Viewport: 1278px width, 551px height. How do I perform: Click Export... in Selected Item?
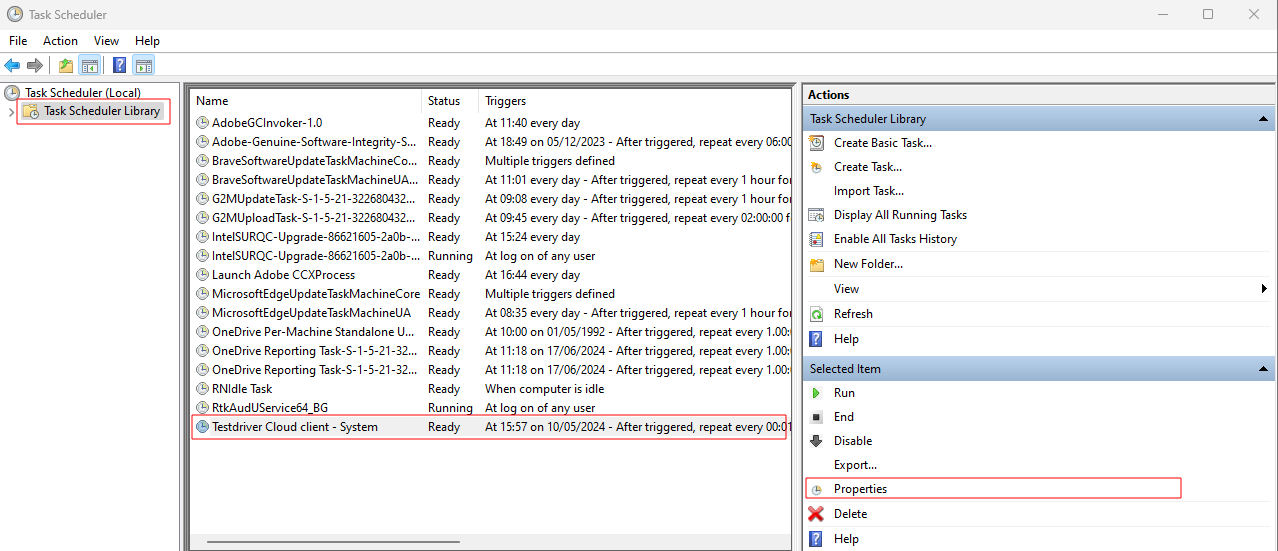tap(855, 465)
